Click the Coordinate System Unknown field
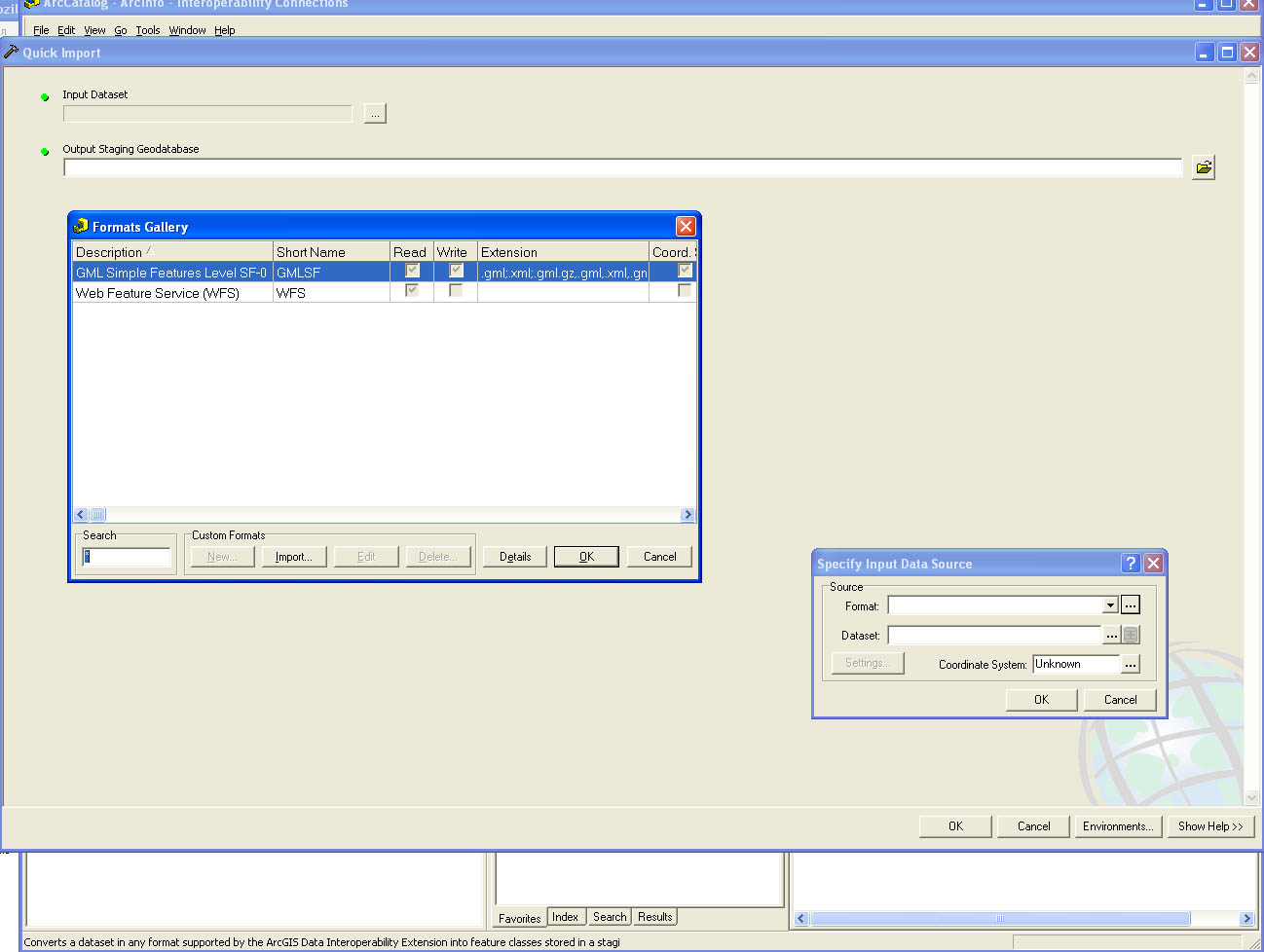The image size is (1264, 952). 1076,664
